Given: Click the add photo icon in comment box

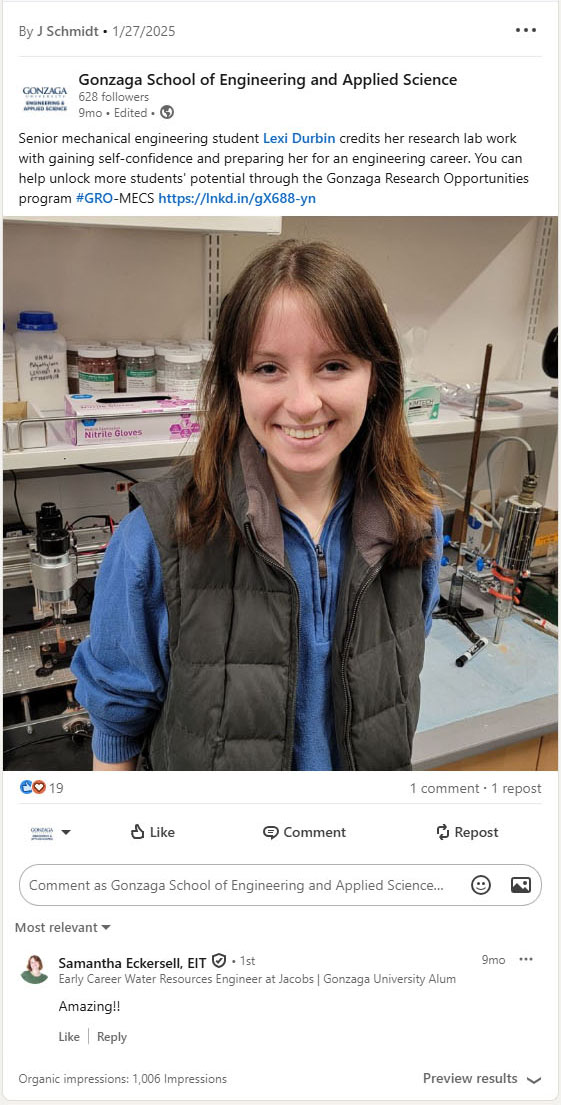Looking at the screenshot, I should click(x=521, y=885).
